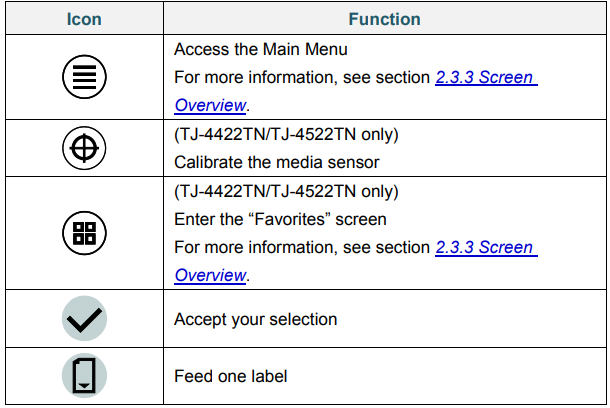The image size is (610, 408).
Task: Open '2.3.3 Screen' link in Main Menu row
Action: coord(486,77)
